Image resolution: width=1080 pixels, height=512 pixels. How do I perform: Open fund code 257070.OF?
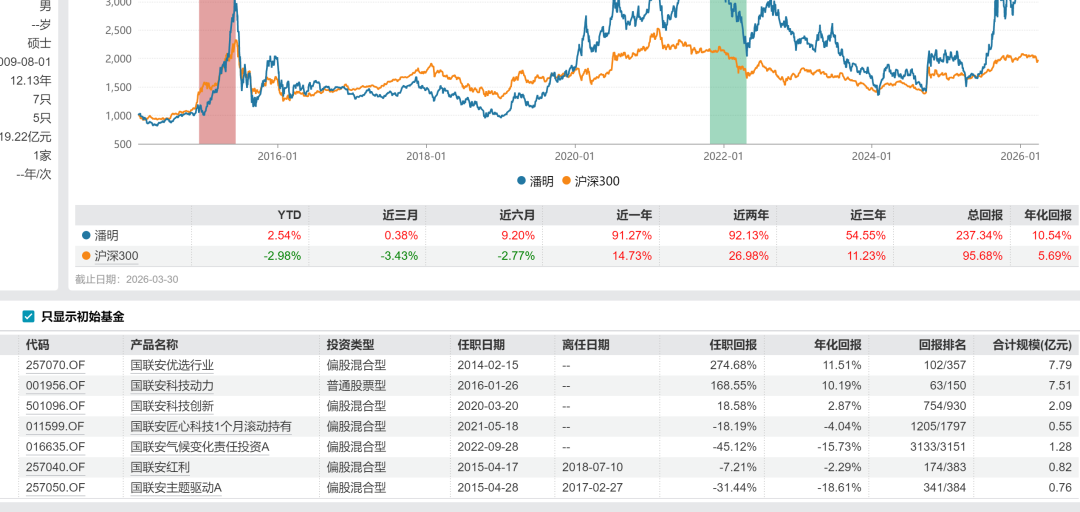[55, 365]
